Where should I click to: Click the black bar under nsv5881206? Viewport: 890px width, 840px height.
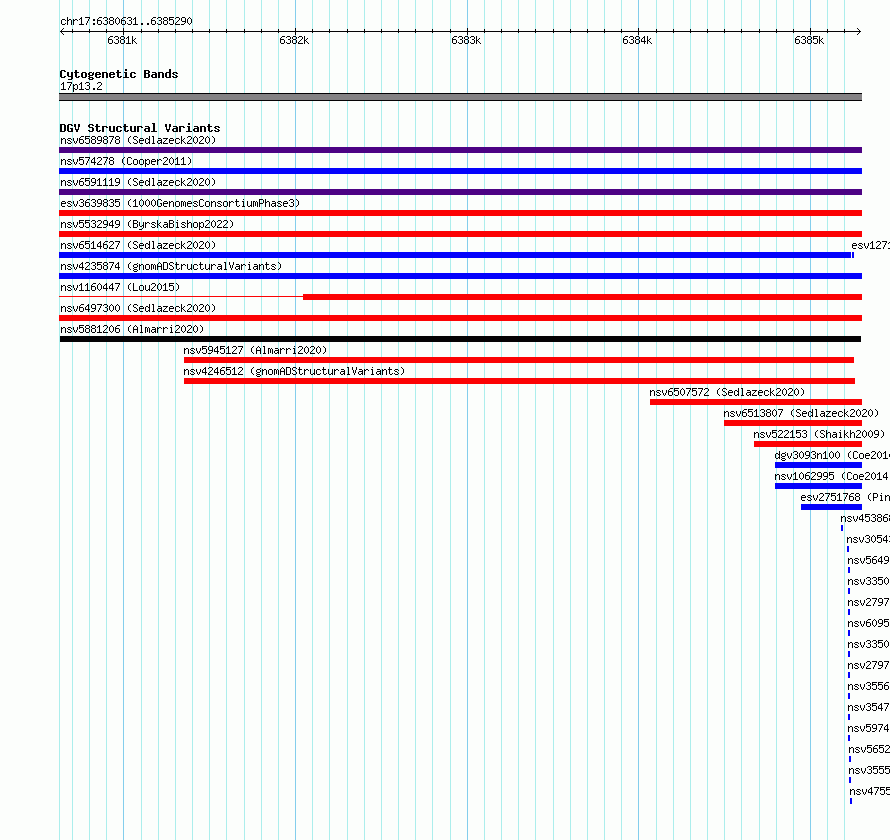click(x=460, y=339)
